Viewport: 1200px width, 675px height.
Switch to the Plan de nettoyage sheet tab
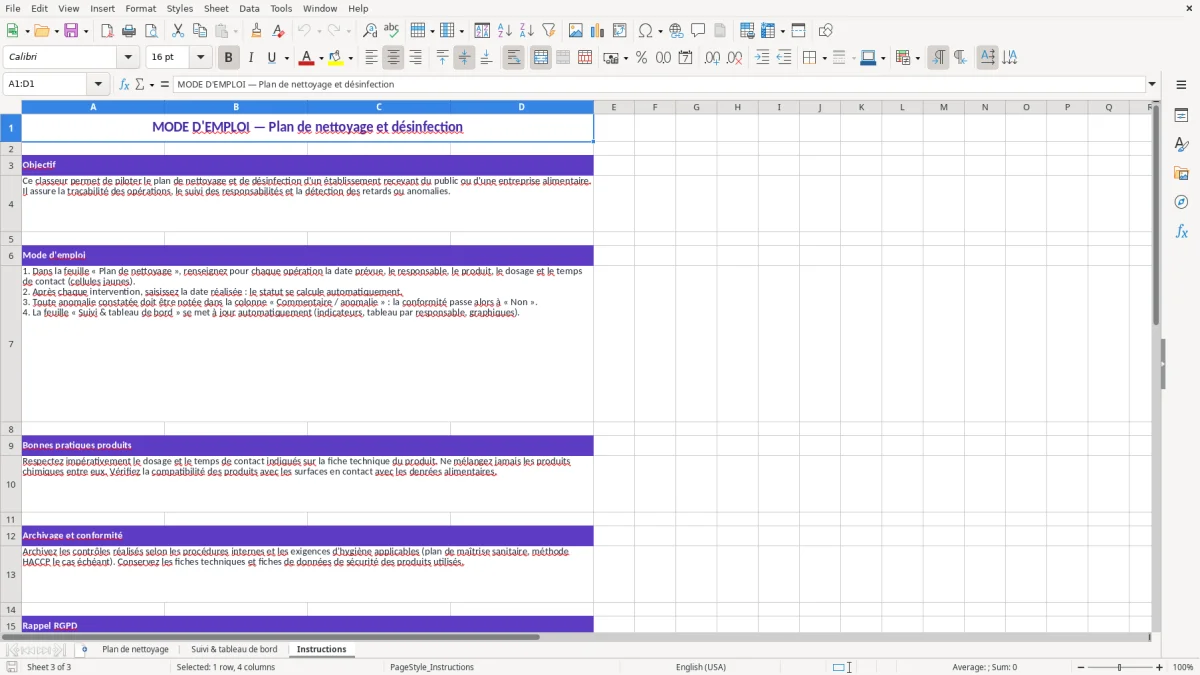(x=135, y=649)
